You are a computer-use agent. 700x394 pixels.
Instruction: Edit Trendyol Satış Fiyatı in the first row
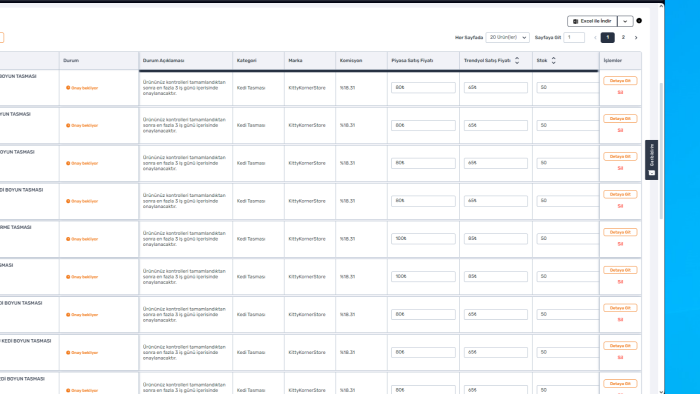496,87
